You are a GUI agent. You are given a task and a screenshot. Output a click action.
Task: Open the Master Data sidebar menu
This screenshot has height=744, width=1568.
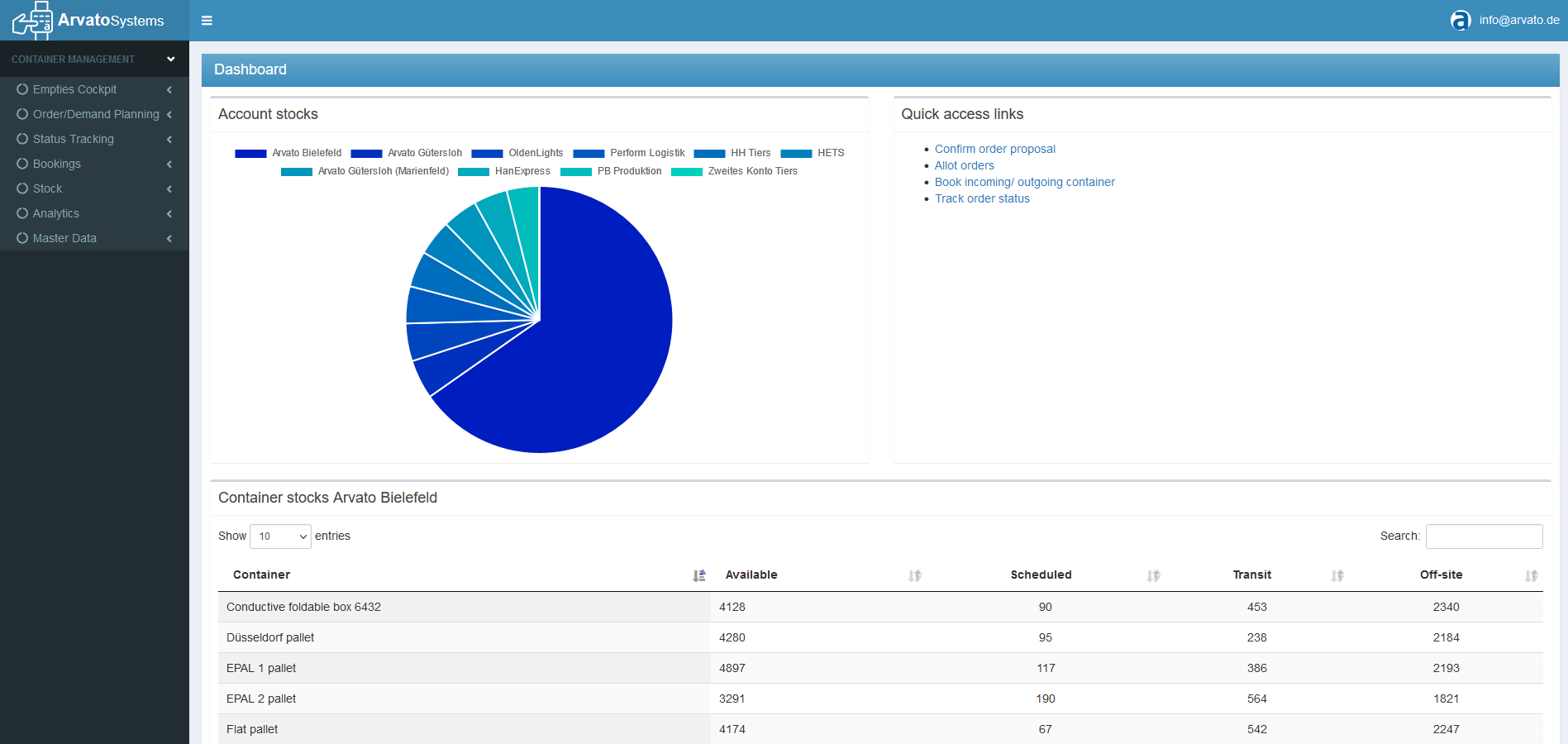(x=64, y=238)
